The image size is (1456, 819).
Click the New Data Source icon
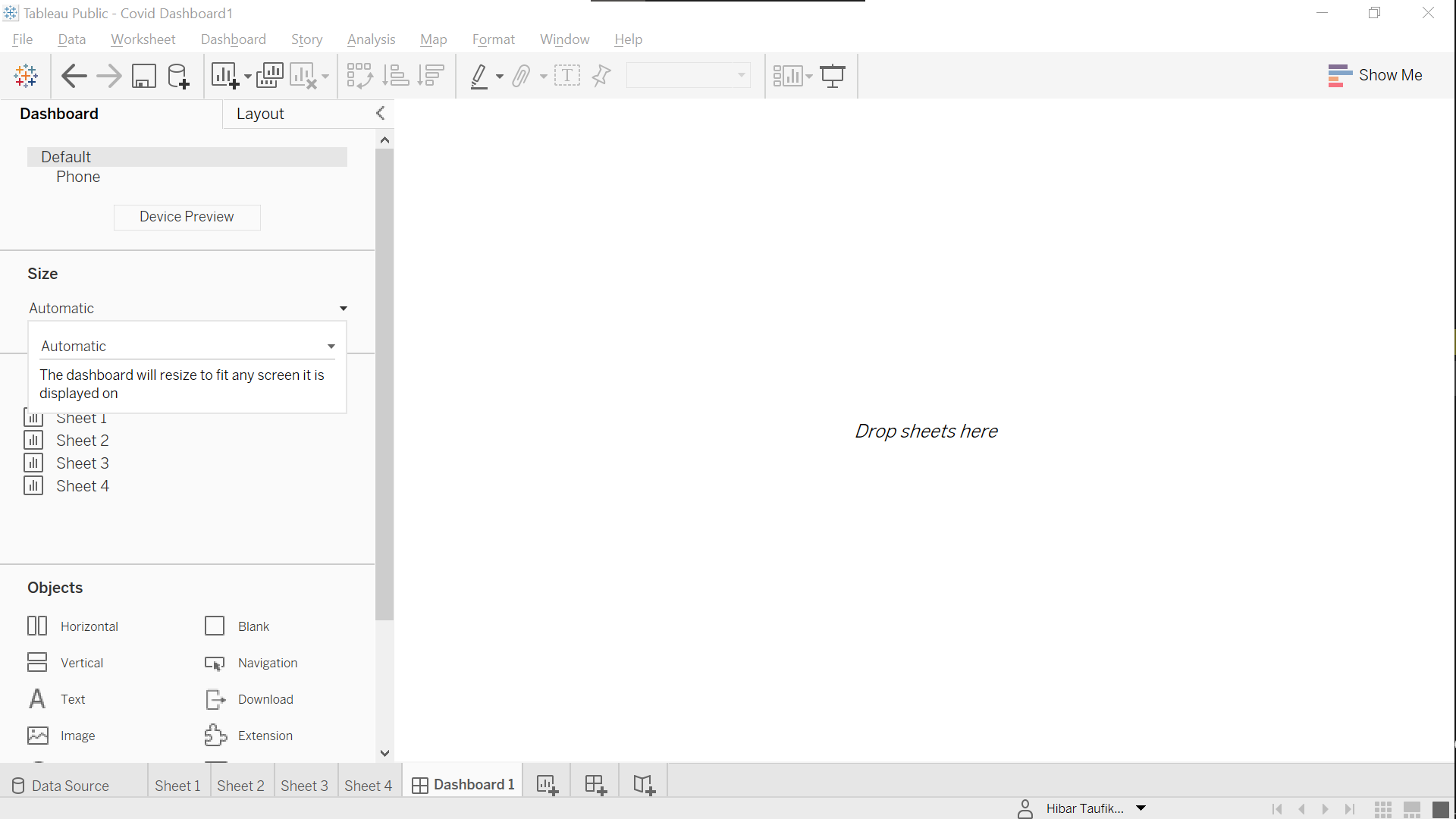point(178,76)
